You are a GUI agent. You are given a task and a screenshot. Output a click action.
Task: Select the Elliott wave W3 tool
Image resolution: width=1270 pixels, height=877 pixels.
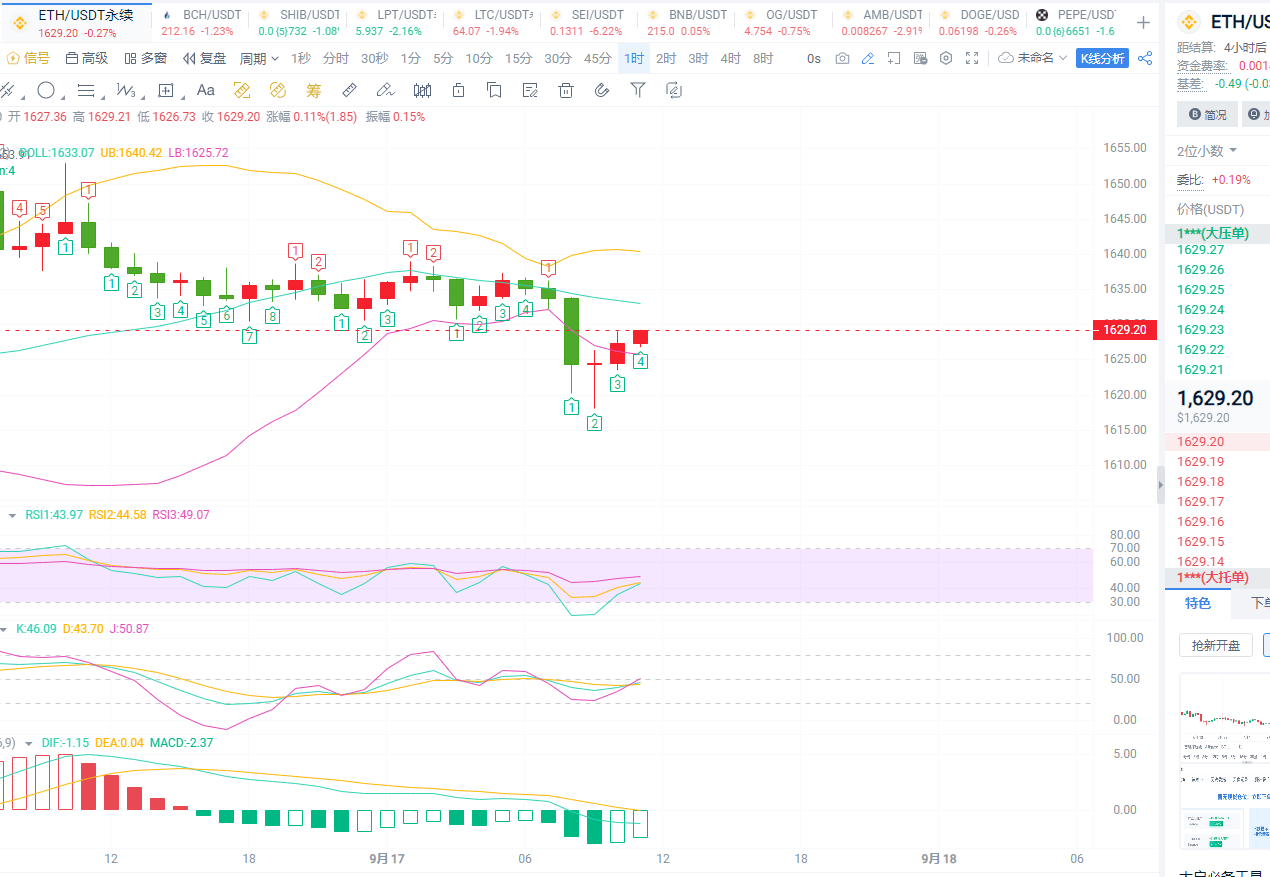coord(125,90)
